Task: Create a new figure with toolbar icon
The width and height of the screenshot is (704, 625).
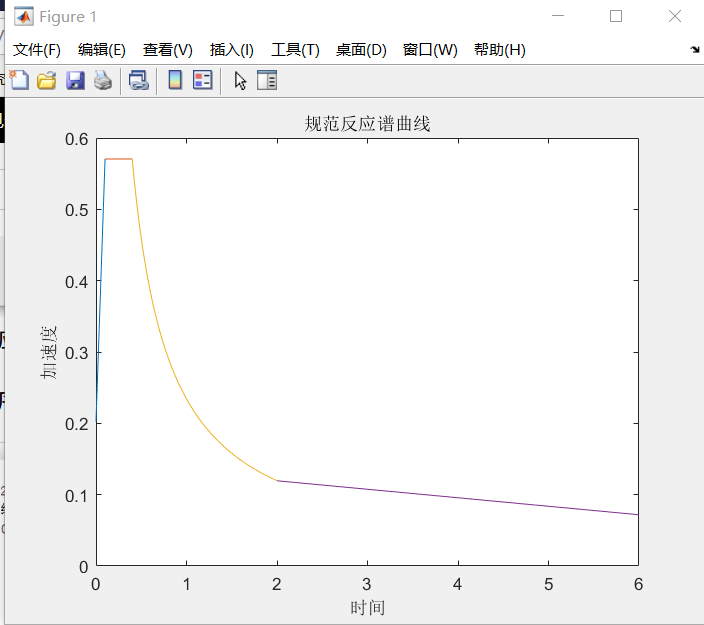Action: coord(19,81)
